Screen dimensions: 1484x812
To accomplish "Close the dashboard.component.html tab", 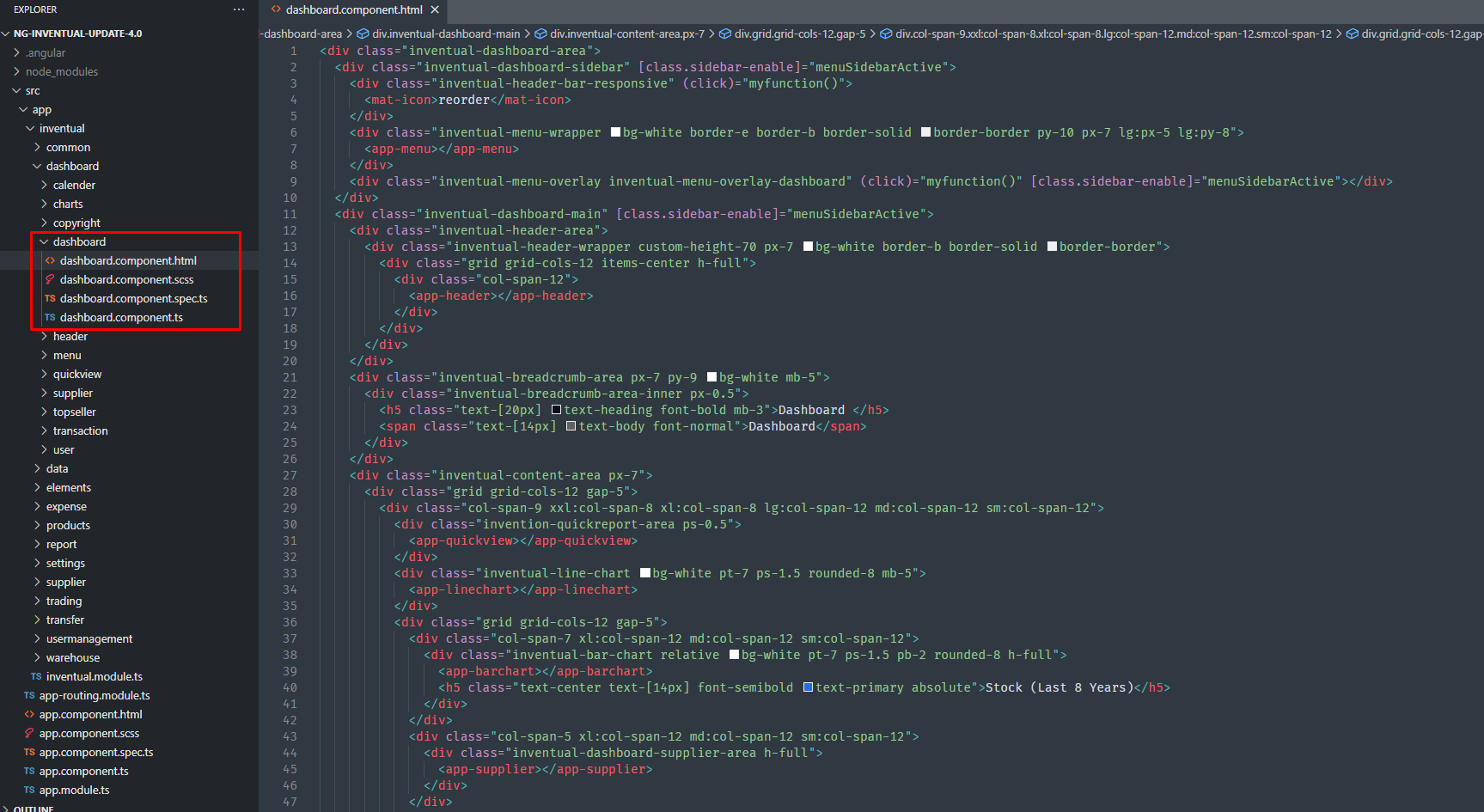I will [435, 9].
